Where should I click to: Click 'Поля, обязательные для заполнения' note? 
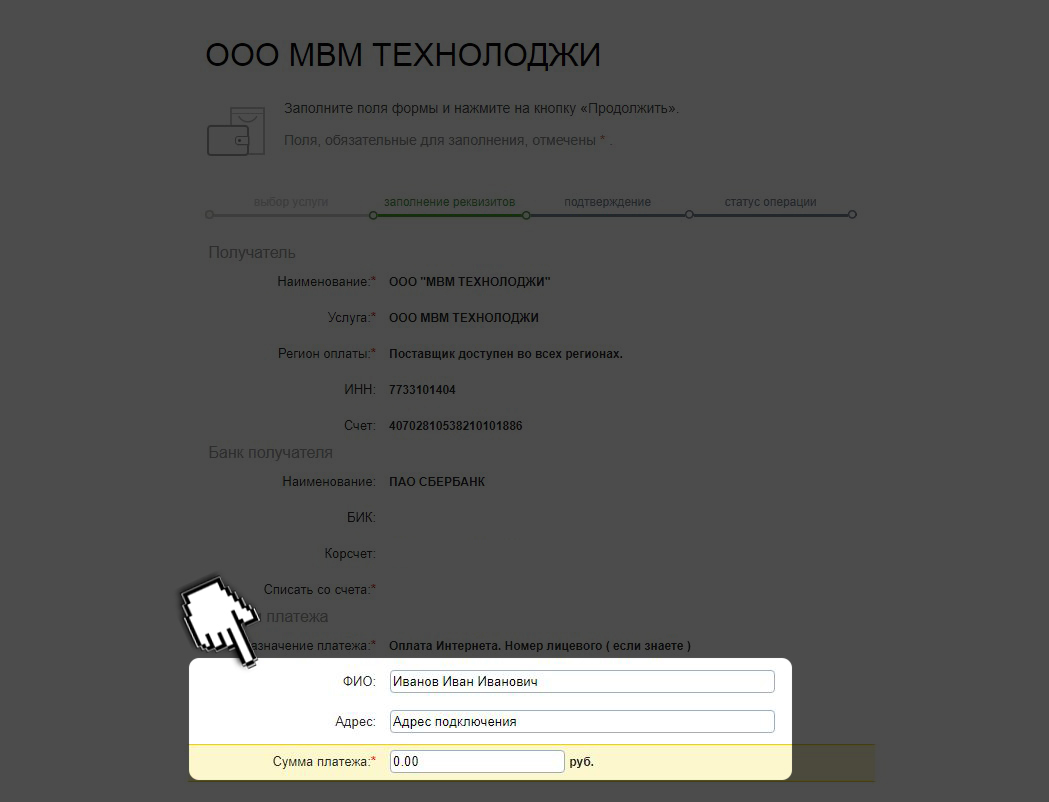448,140
